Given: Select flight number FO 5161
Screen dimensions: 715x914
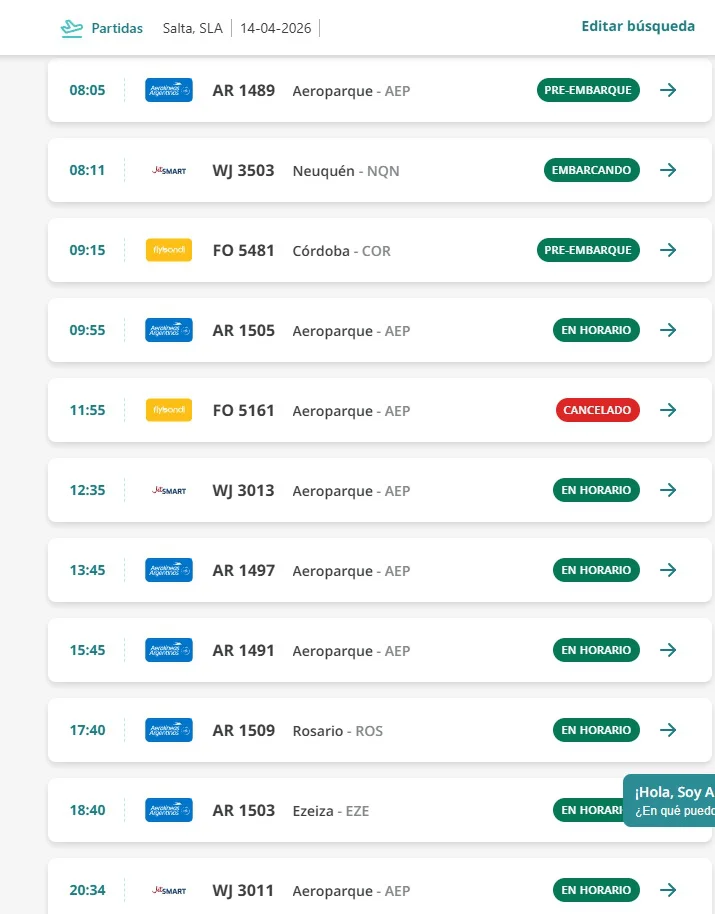Looking at the screenshot, I should tap(244, 410).
